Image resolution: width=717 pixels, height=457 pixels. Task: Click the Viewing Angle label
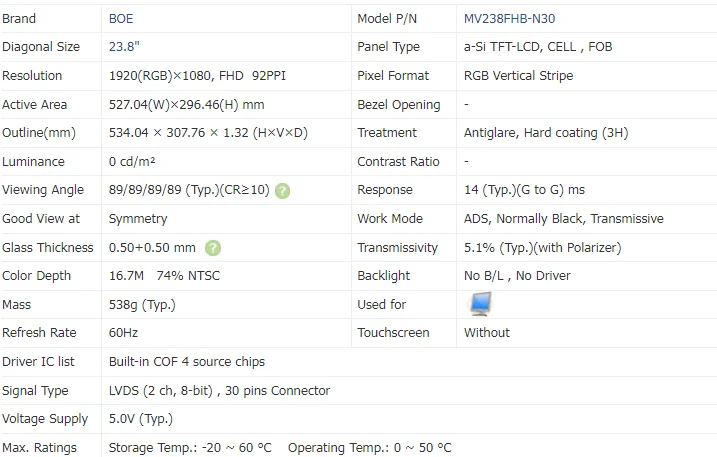[43, 190]
